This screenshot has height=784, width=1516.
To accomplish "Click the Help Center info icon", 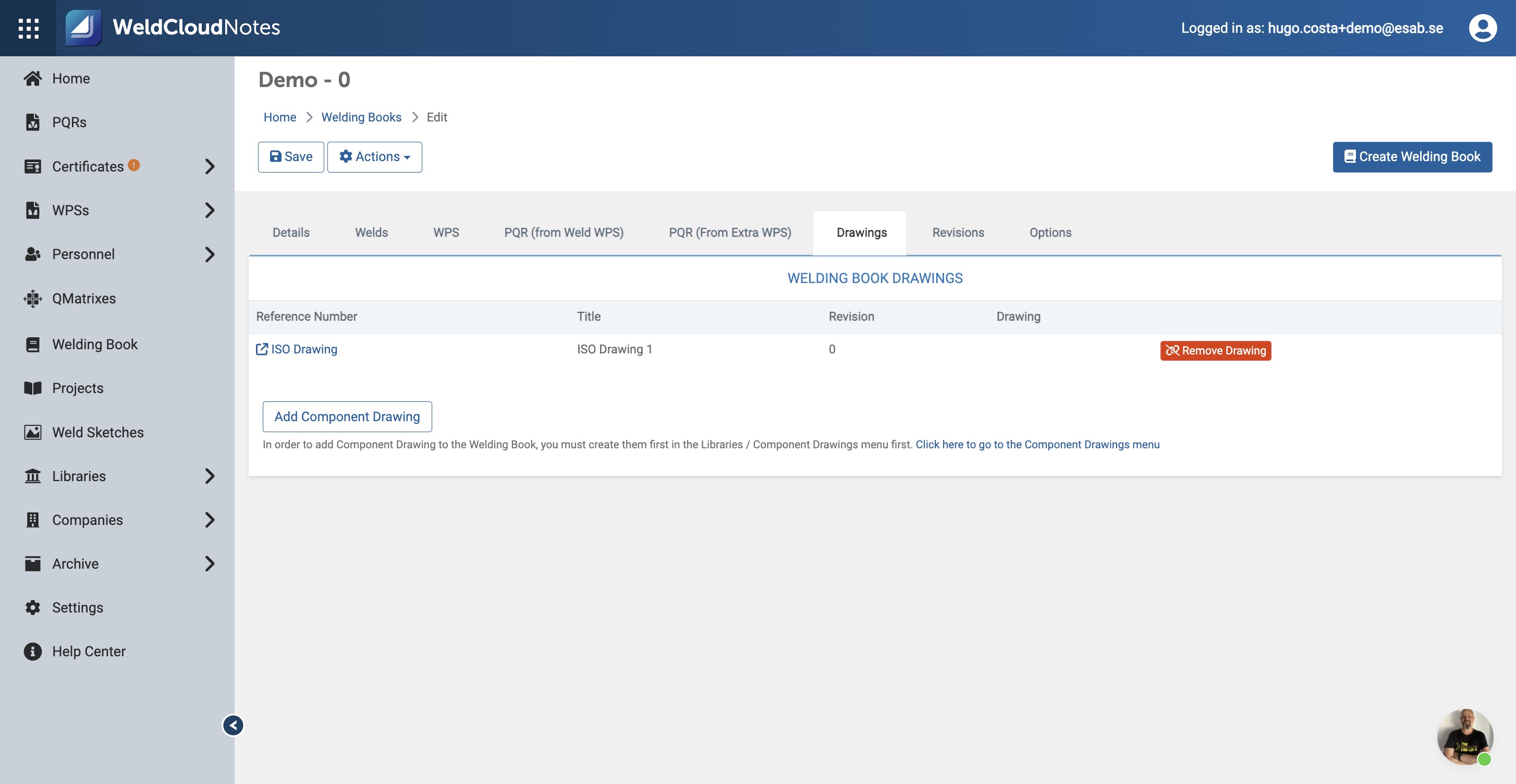I will (x=33, y=651).
